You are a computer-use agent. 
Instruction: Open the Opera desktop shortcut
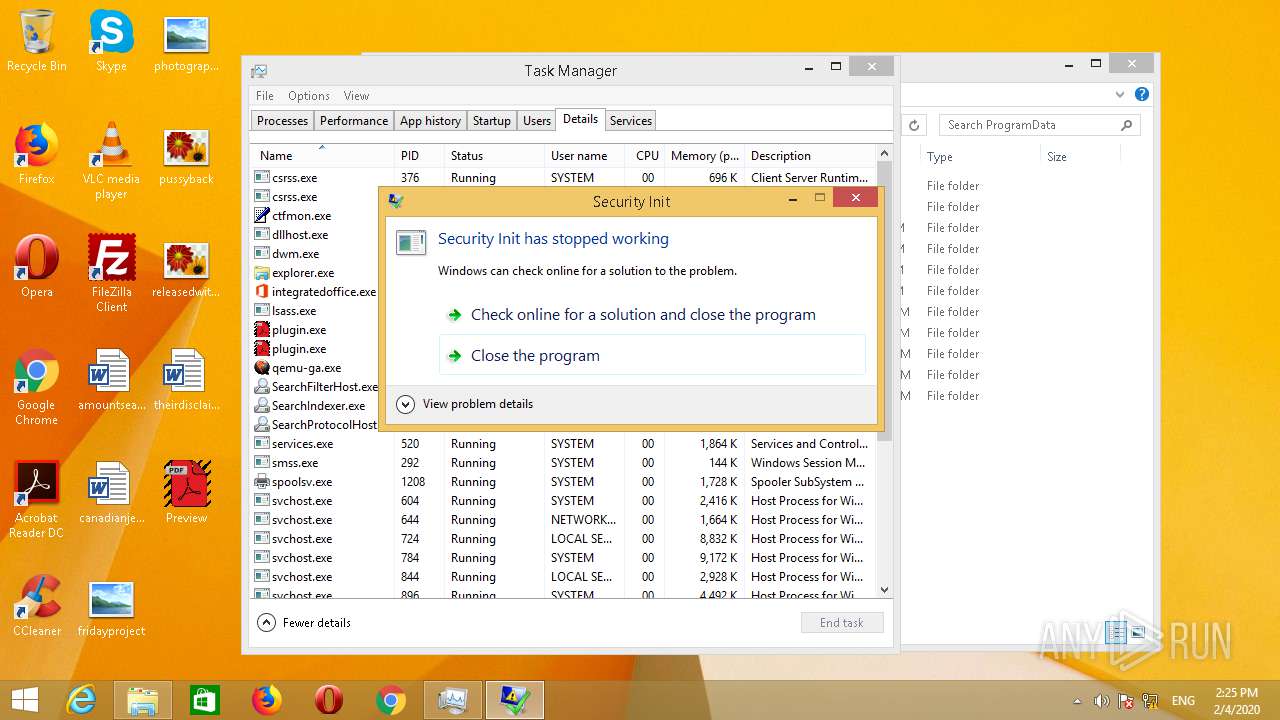tap(36, 267)
